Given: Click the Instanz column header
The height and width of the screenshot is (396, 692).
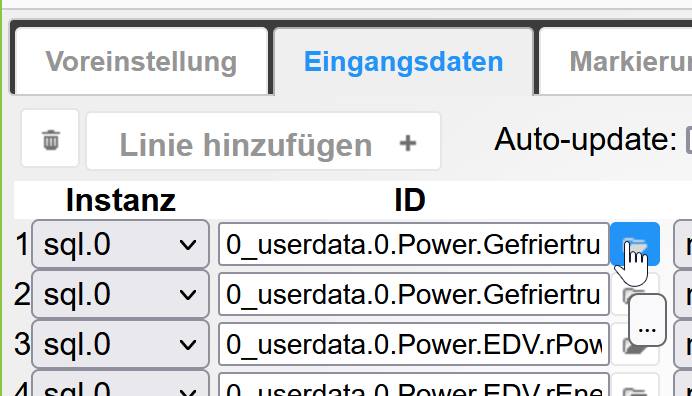Looking at the screenshot, I should click(120, 200).
